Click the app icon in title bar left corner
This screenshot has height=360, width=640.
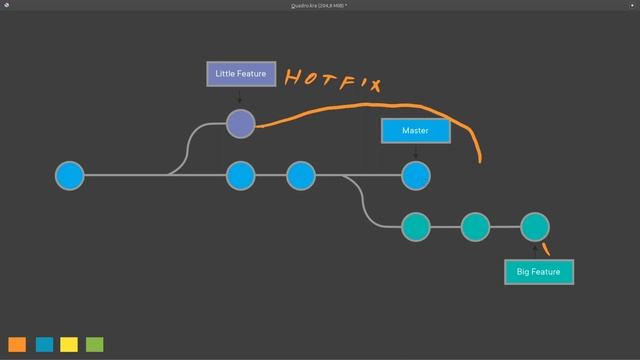coord(7,5)
